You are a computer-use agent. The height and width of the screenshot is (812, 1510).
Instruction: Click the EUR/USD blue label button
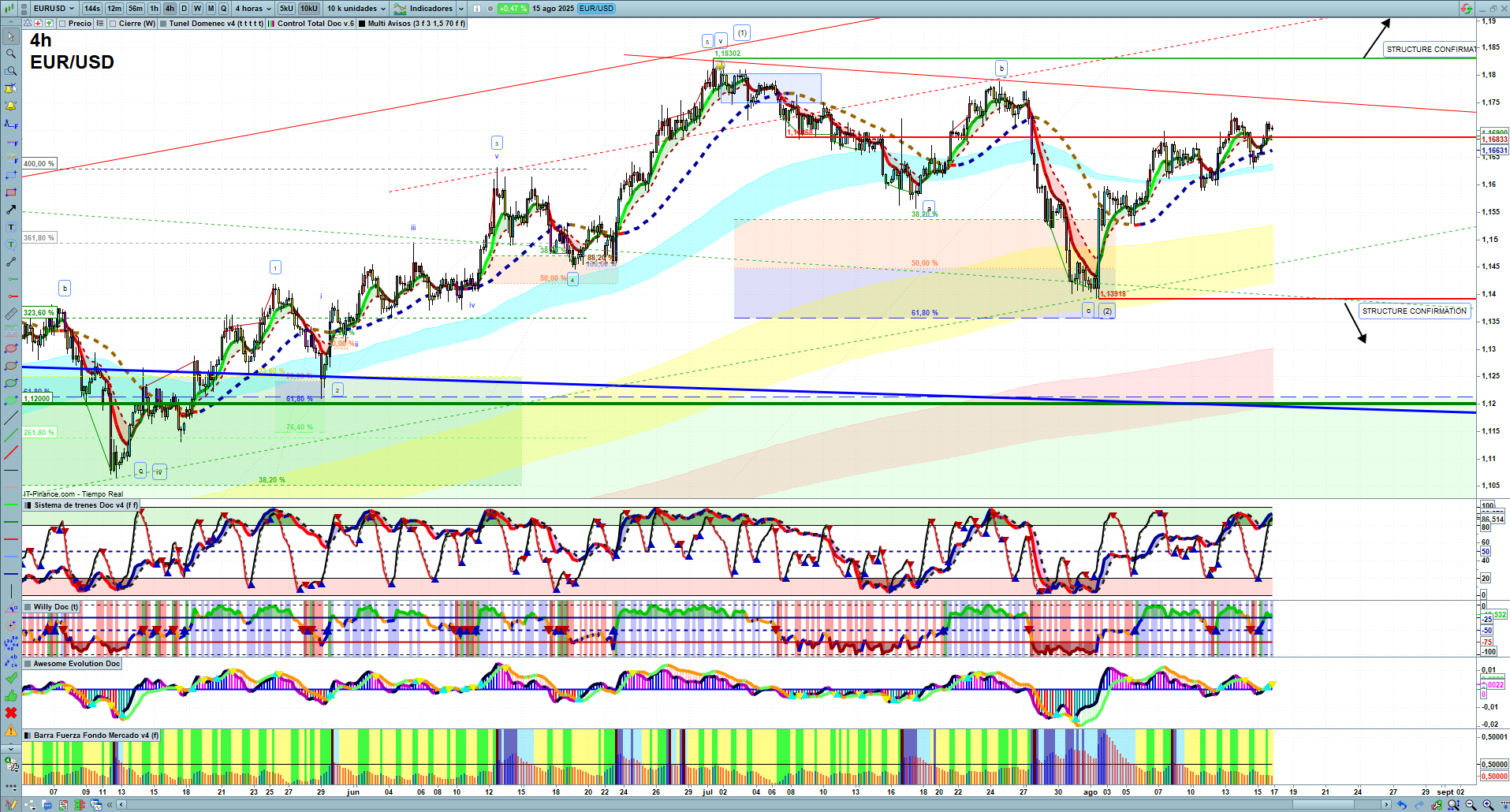coord(596,9)
